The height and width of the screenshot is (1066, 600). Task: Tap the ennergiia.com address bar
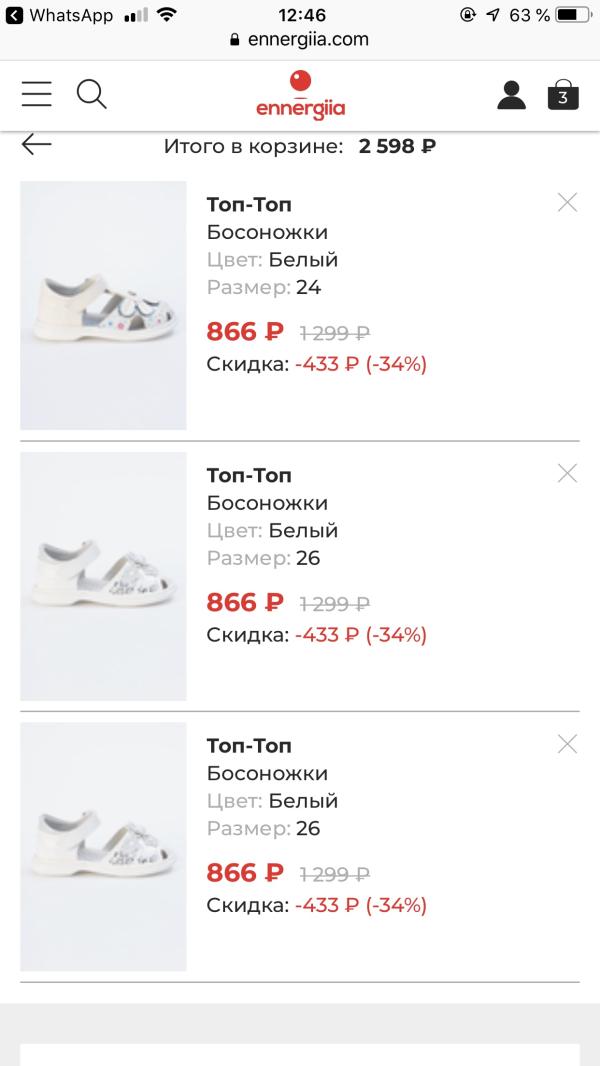(300, 40)
